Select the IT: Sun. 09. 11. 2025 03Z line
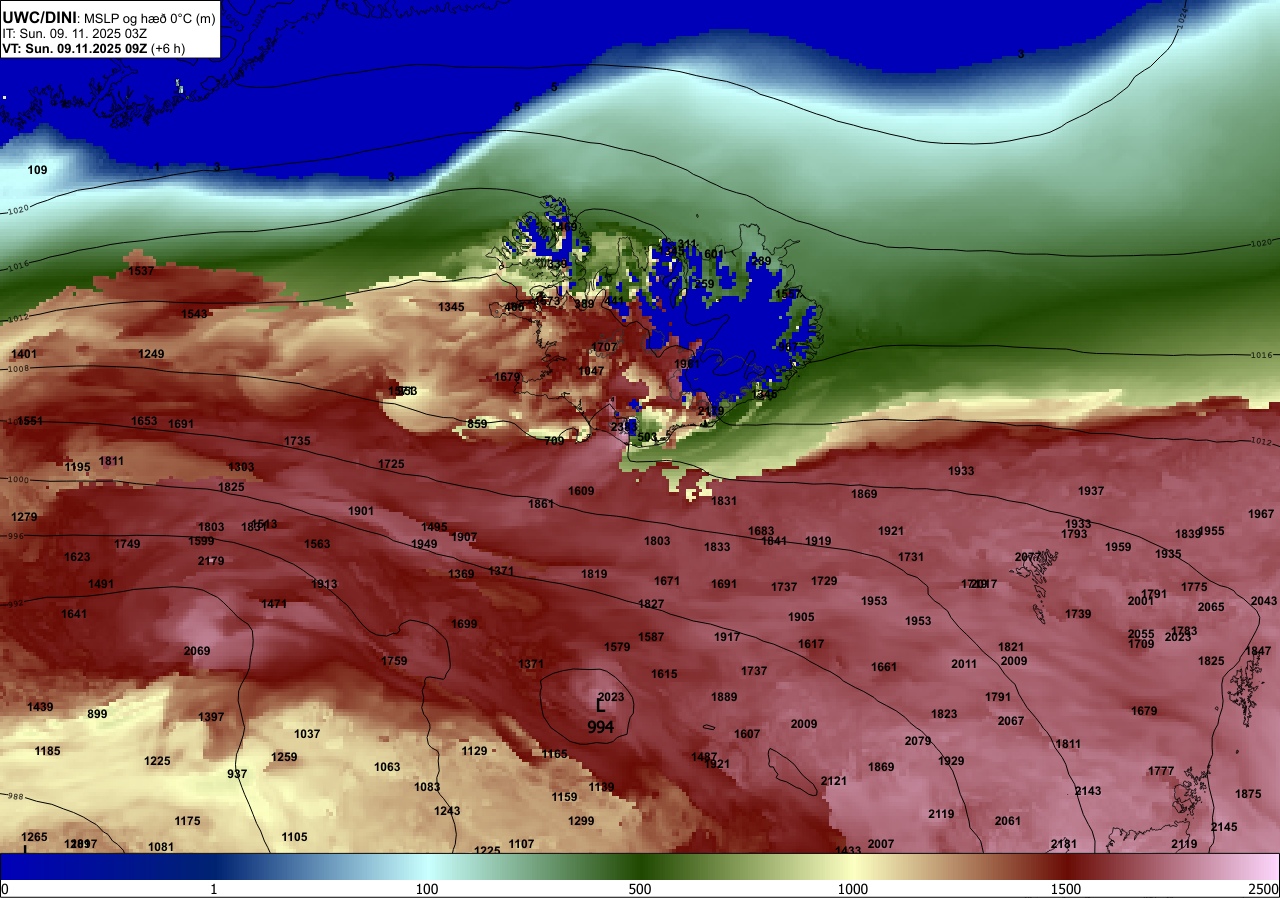The height and width of the screenshot is (898, 1280). [x=73, y=33]
